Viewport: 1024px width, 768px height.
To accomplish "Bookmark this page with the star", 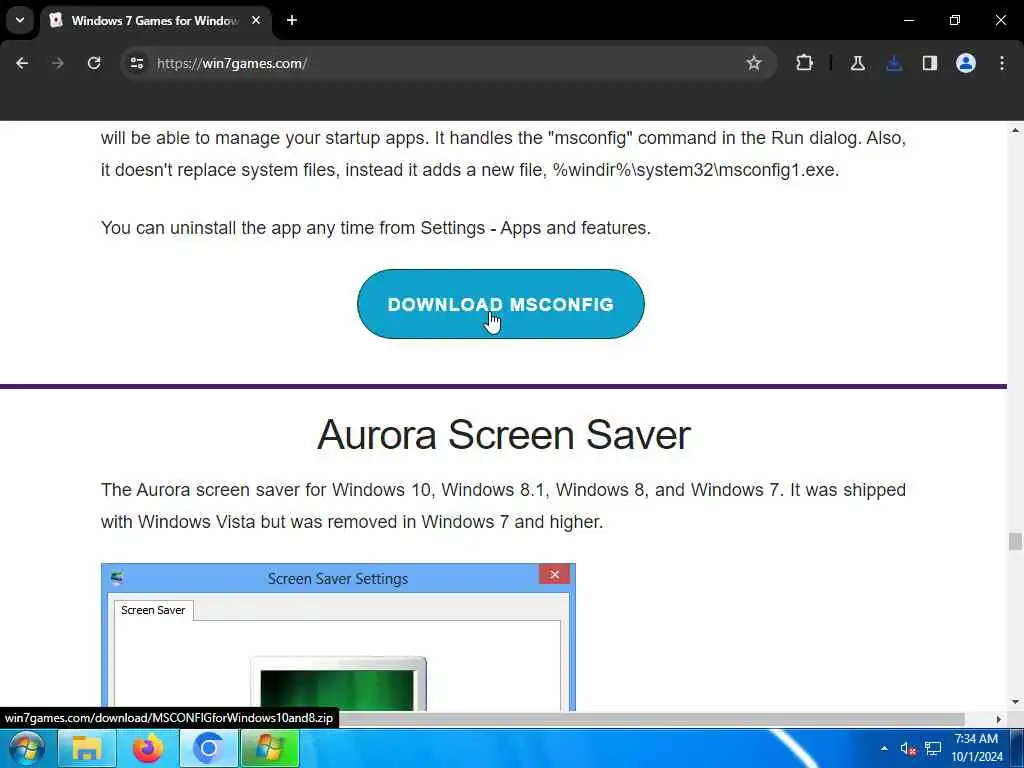I will 754,63.
